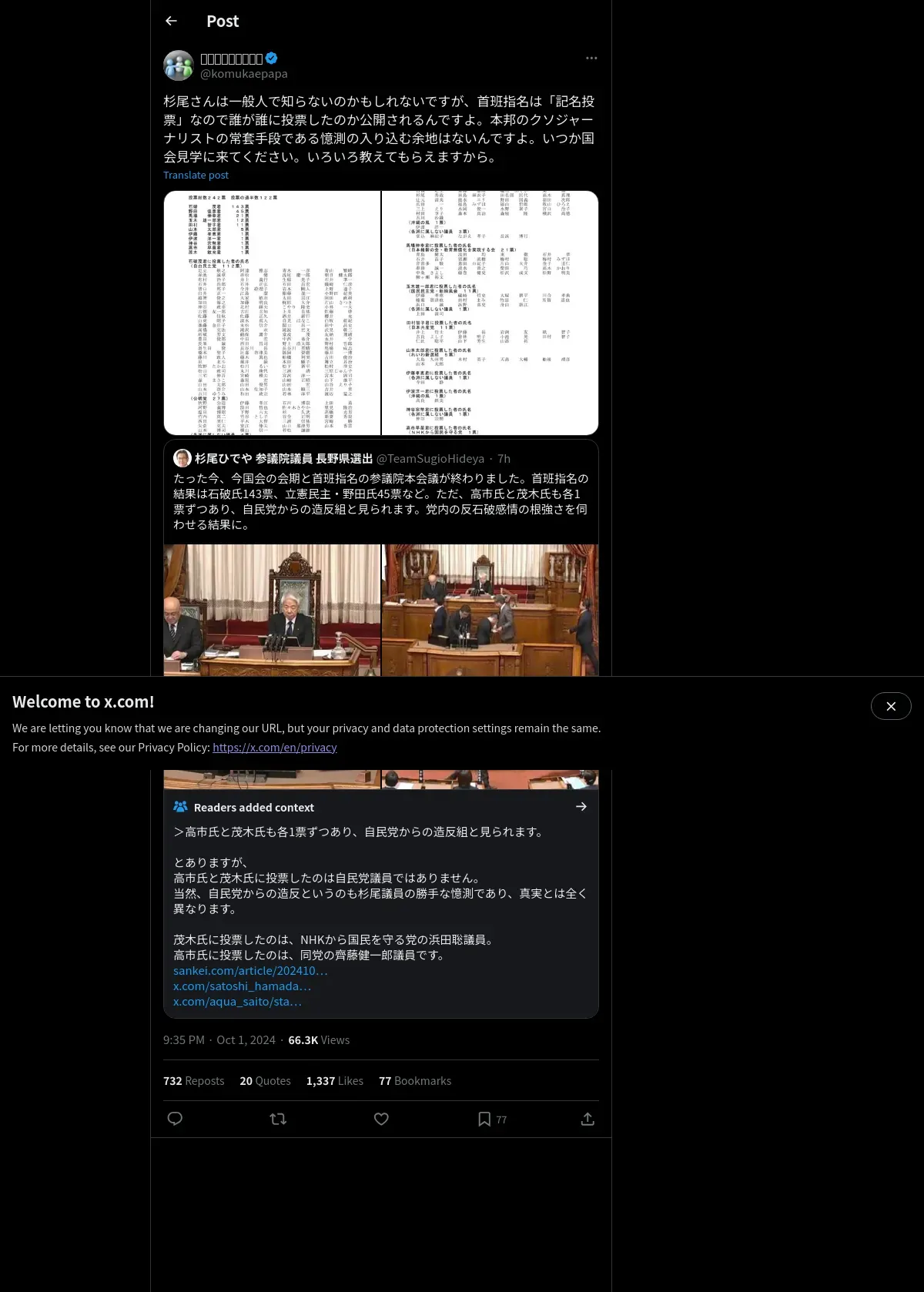Go back using the arrow beside Post
This screenshot has height=1292, width=924.
click(171, 21)
